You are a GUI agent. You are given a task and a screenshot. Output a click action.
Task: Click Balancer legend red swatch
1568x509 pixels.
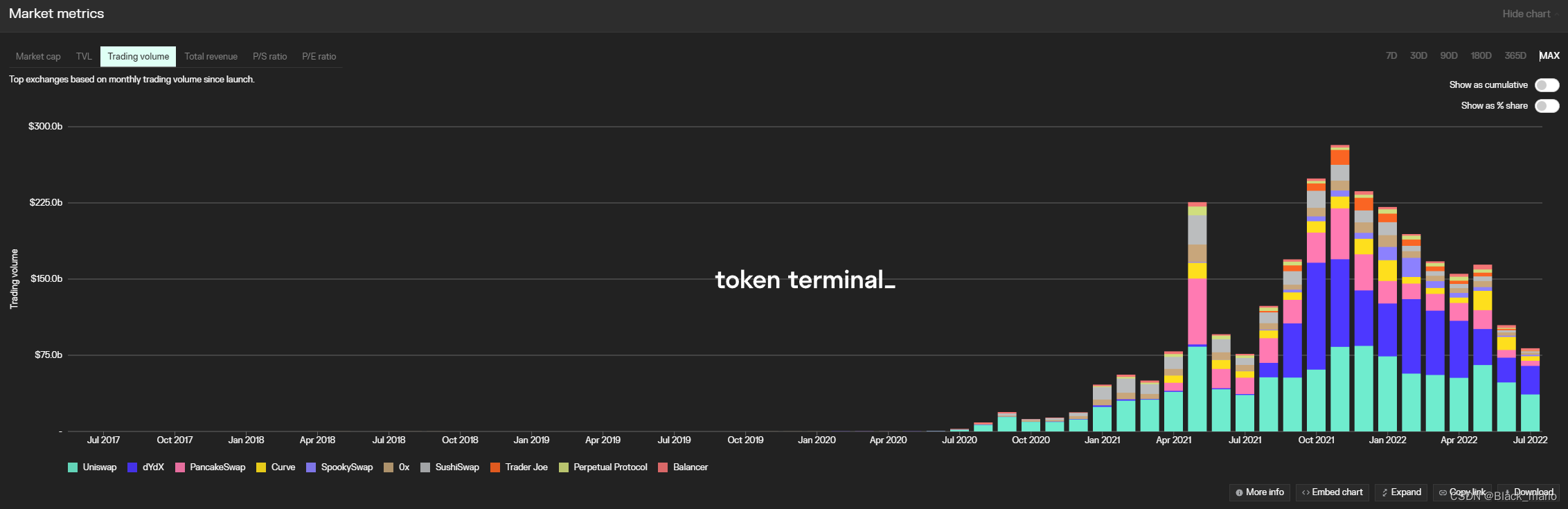tap(663, 467)
